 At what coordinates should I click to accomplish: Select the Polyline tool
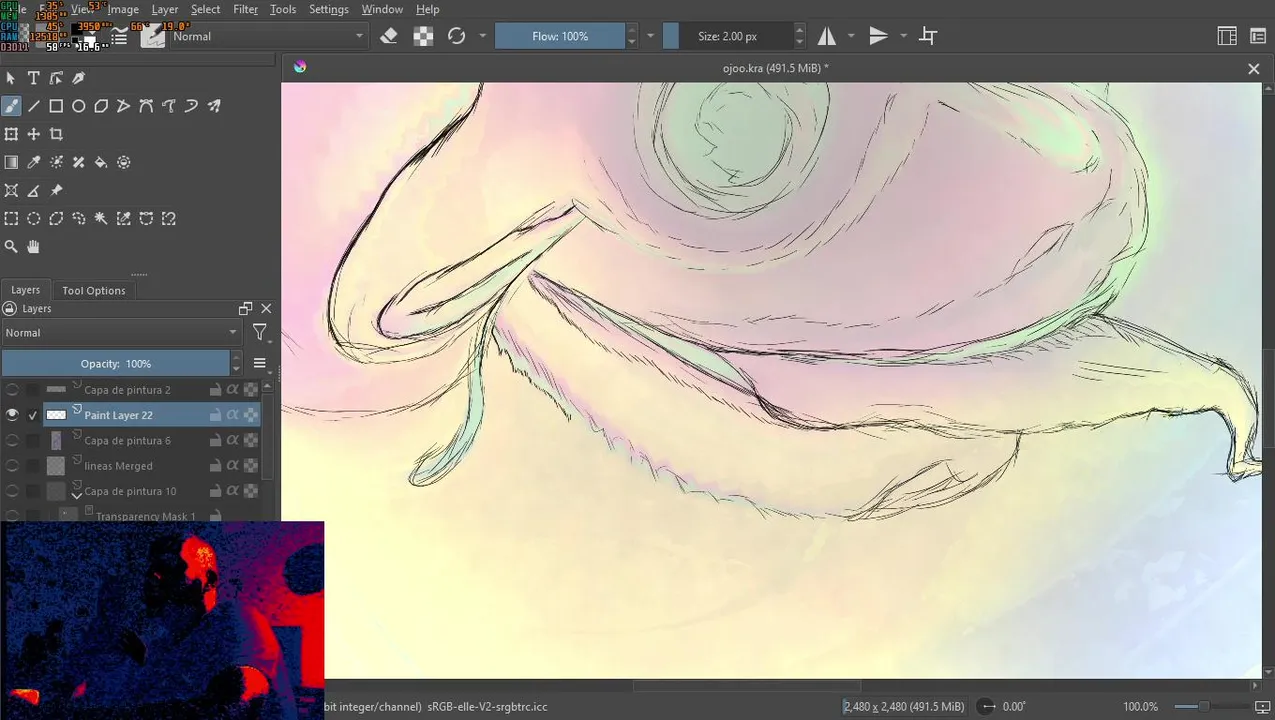click(124, 106)
